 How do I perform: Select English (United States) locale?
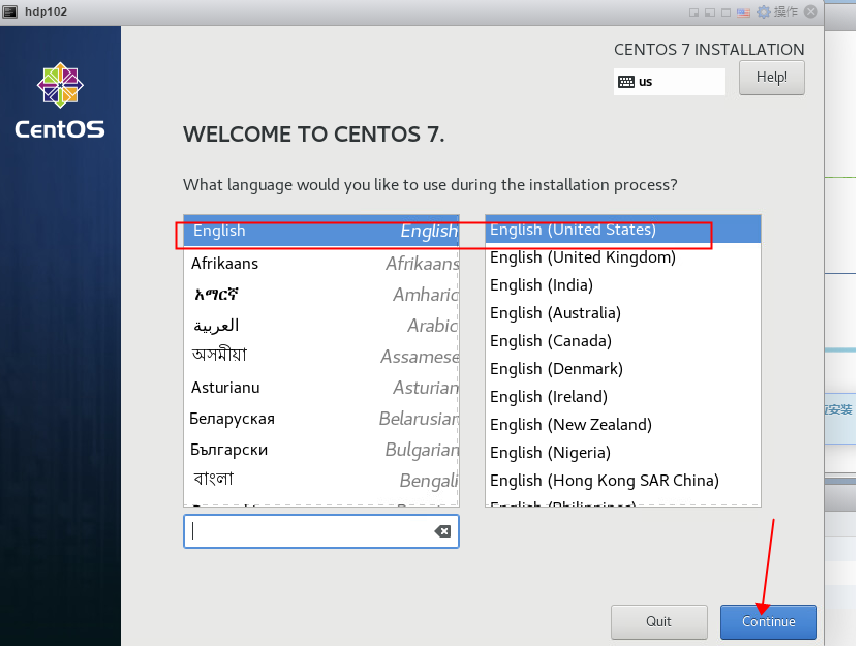pos(623,229)
